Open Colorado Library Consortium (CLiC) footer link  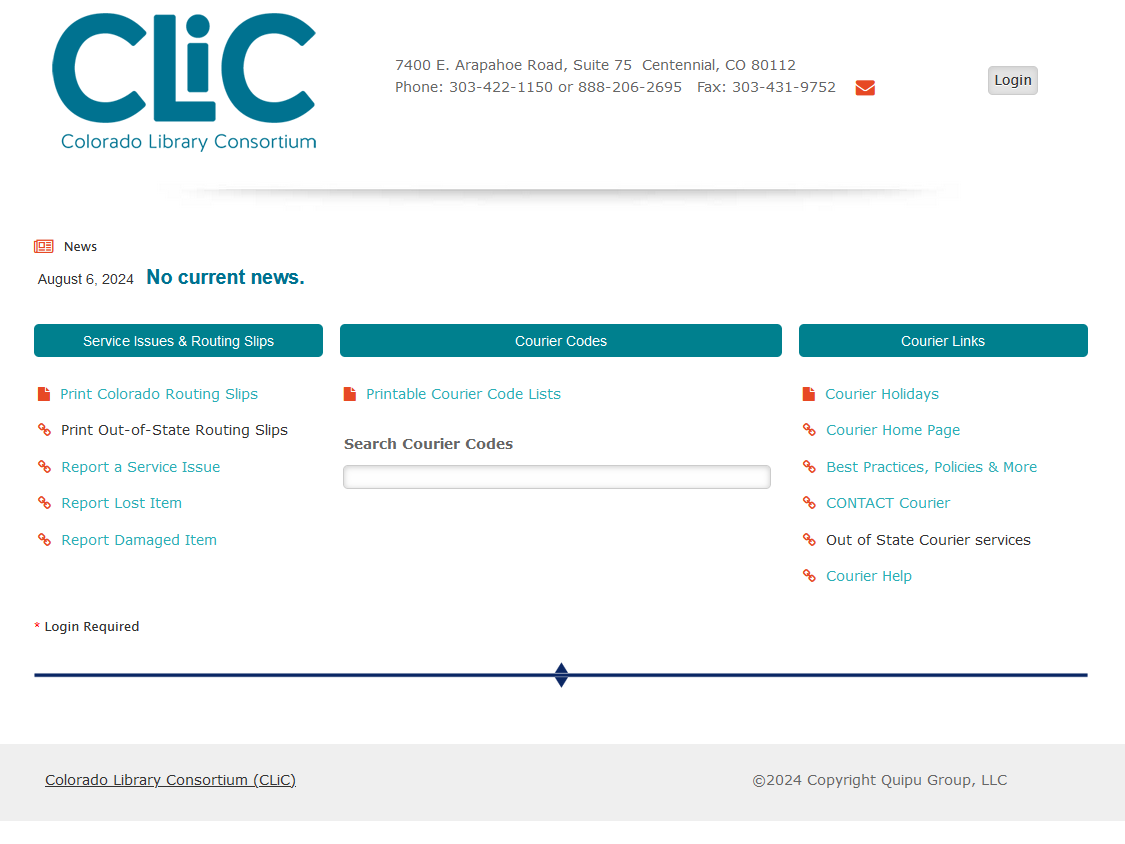pyautogui.click(x=170, y=780)
